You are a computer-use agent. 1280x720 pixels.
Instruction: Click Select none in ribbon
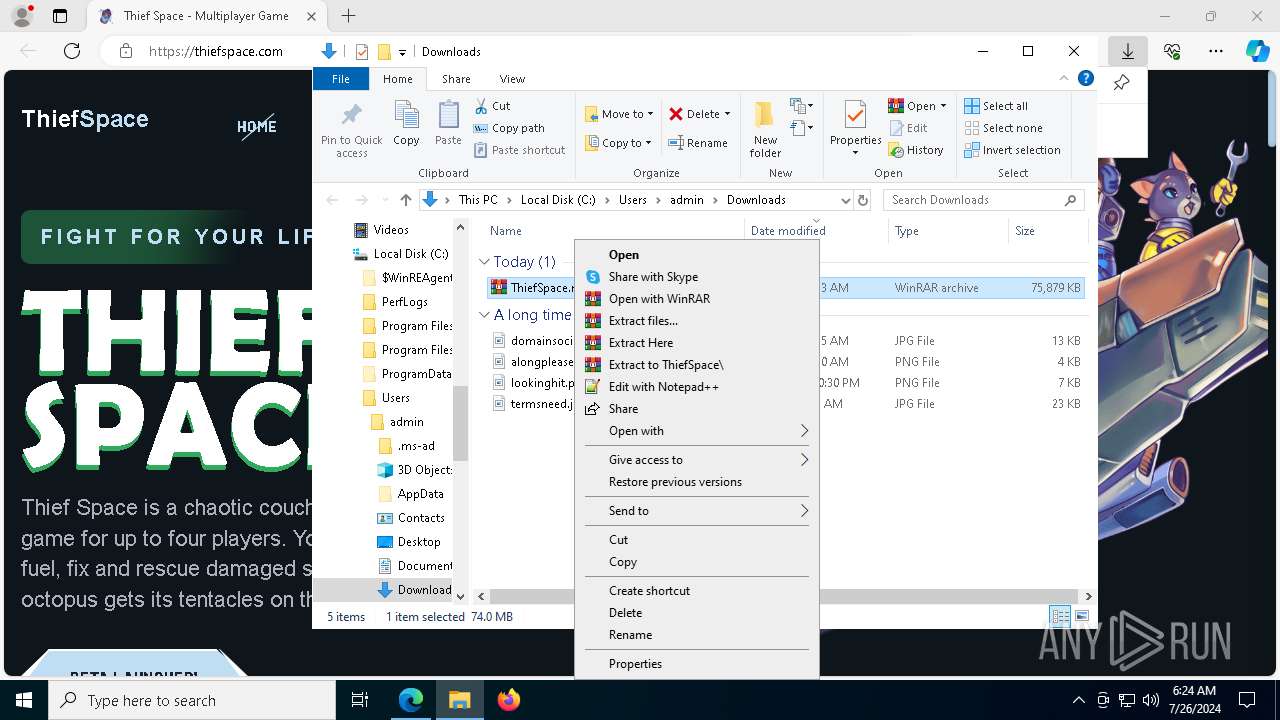(1003, 128)
